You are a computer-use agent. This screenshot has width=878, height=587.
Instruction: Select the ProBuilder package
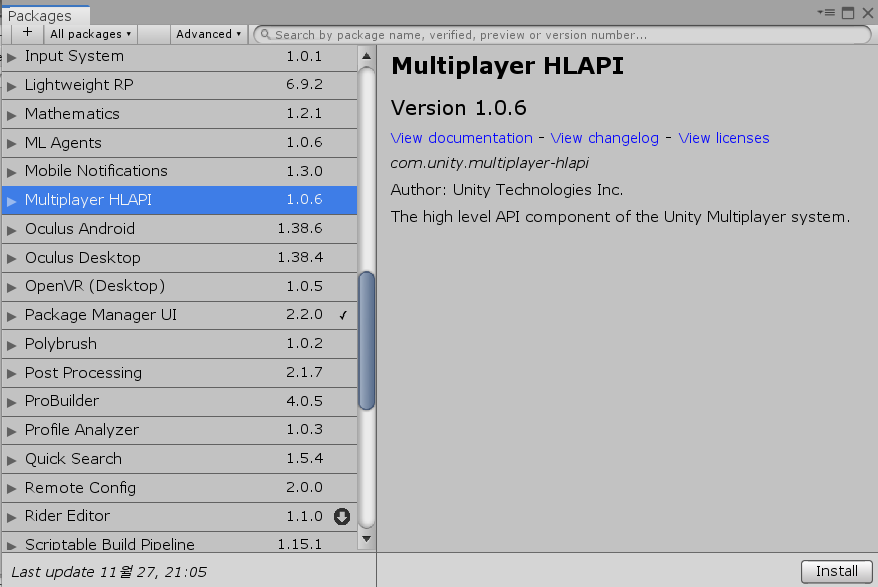pyautogui.click(x=179, y=402)
